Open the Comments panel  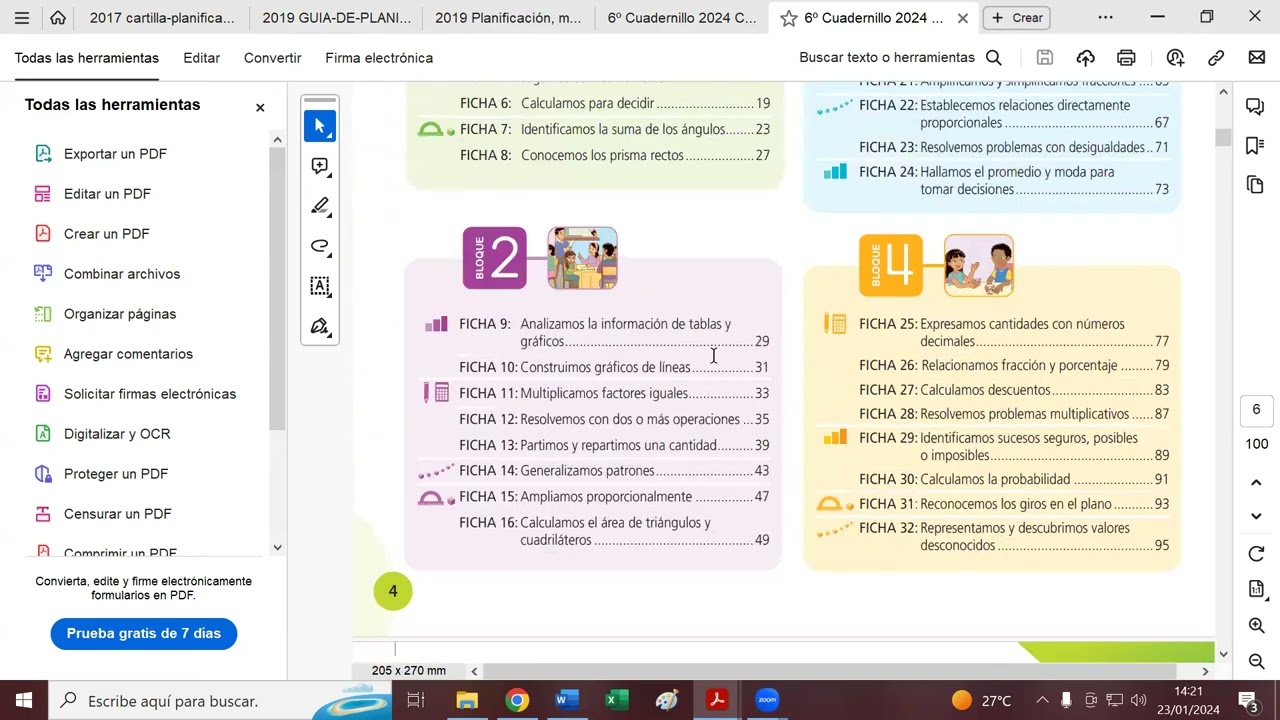(1255, 106)
